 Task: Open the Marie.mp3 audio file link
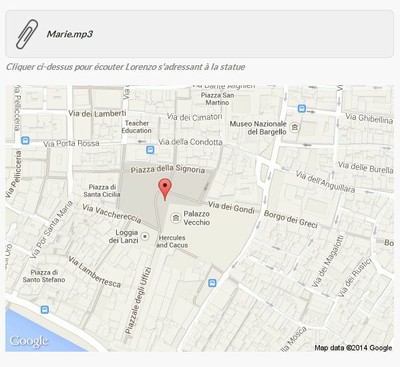click(69, 34)
